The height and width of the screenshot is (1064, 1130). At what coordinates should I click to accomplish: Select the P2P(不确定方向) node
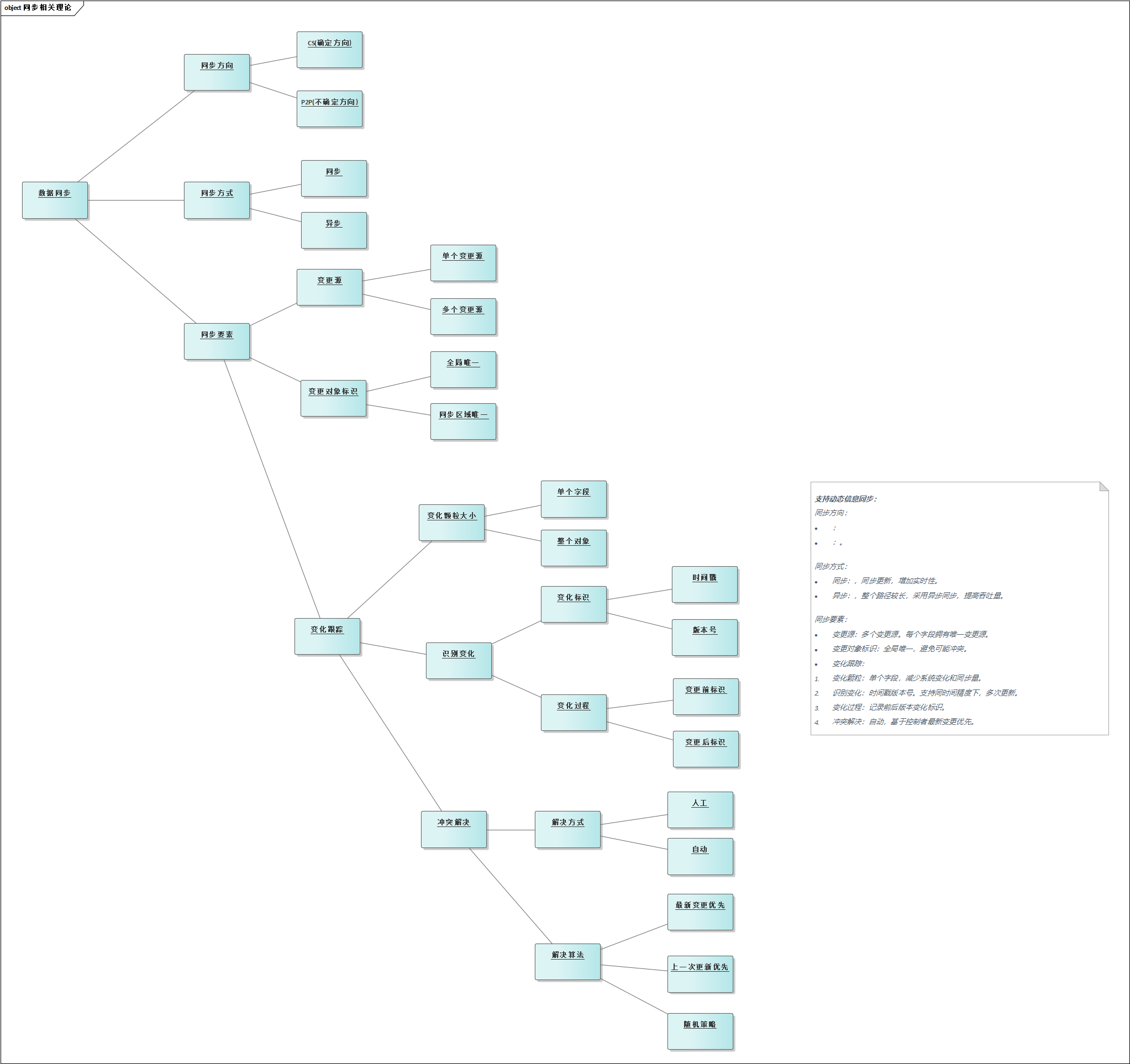[x=330, y=109]
